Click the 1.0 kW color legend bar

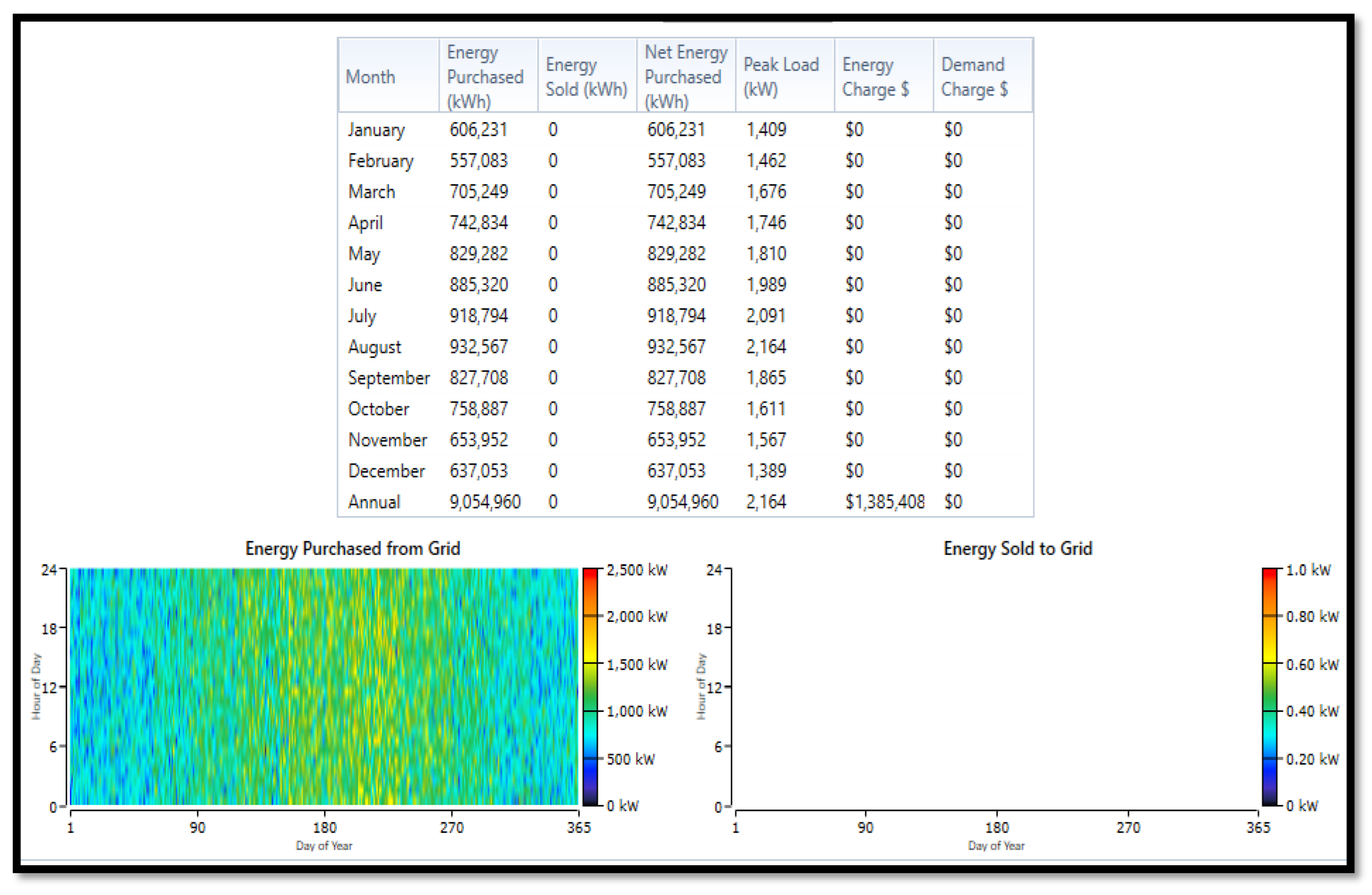pos(1269,687)
